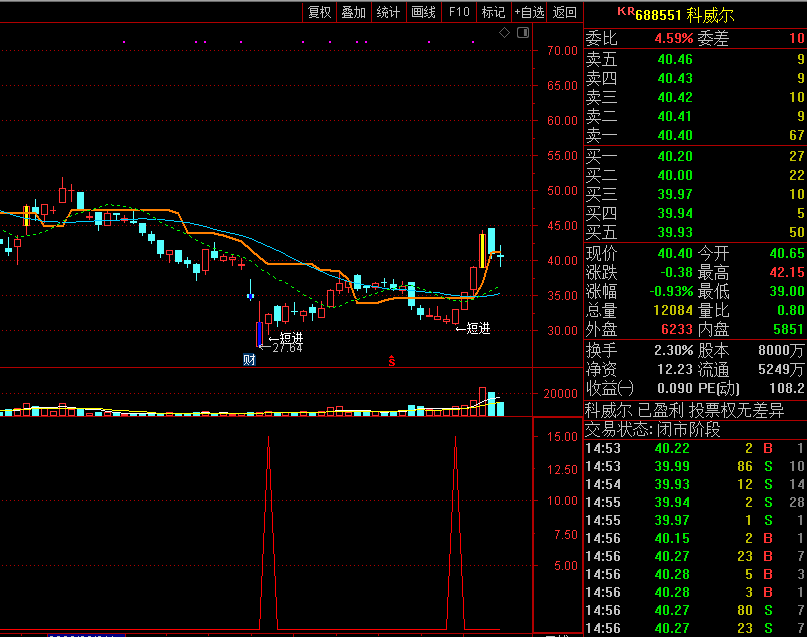The image size is (807, 637).
Task: Click the KR badge beside stock code
Action: (x=625, y=11)
